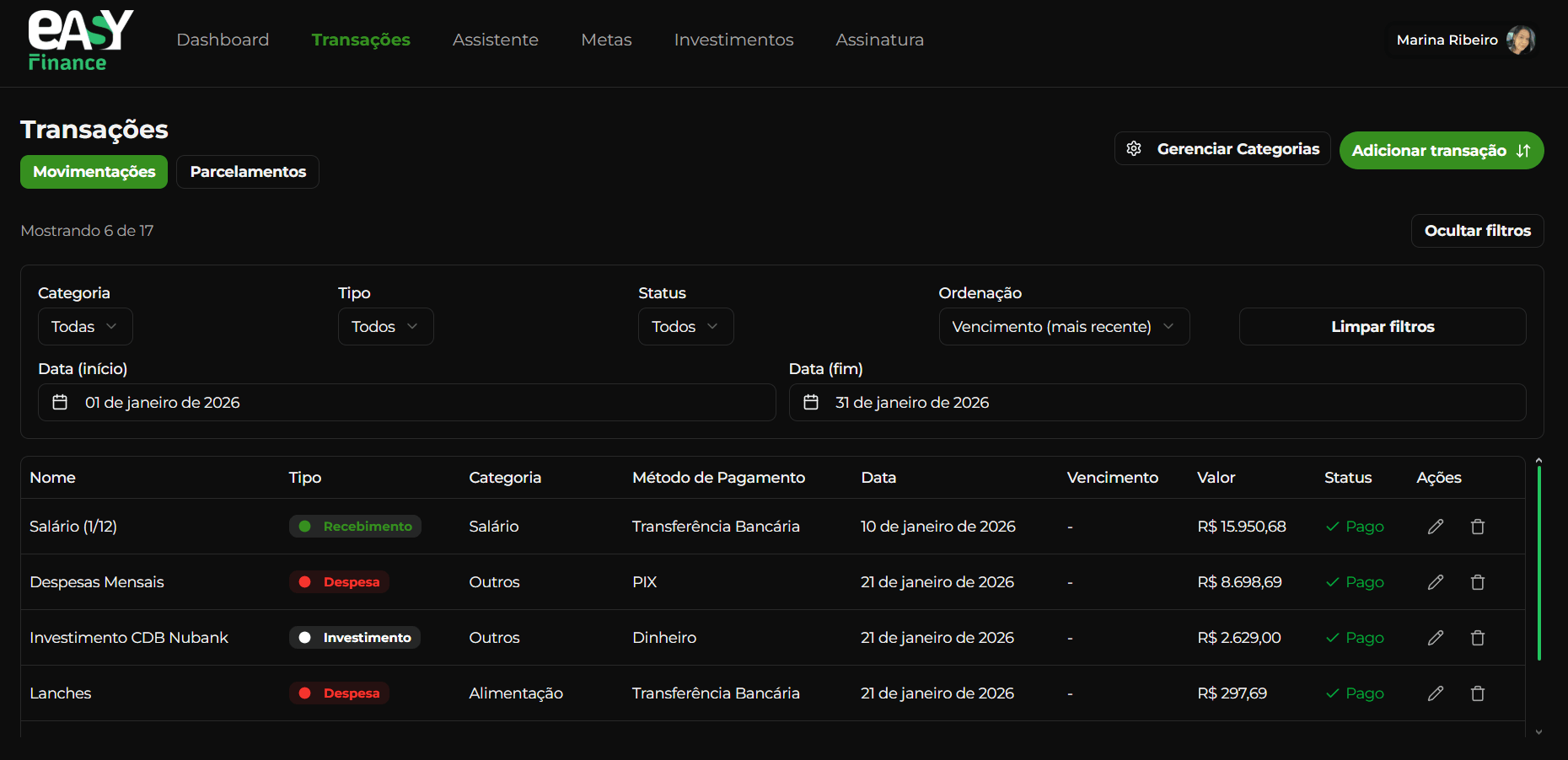This screenshot has width=1568, height=760.
Task: Click the Limpar filtros button
Action: pos(1383,326)
